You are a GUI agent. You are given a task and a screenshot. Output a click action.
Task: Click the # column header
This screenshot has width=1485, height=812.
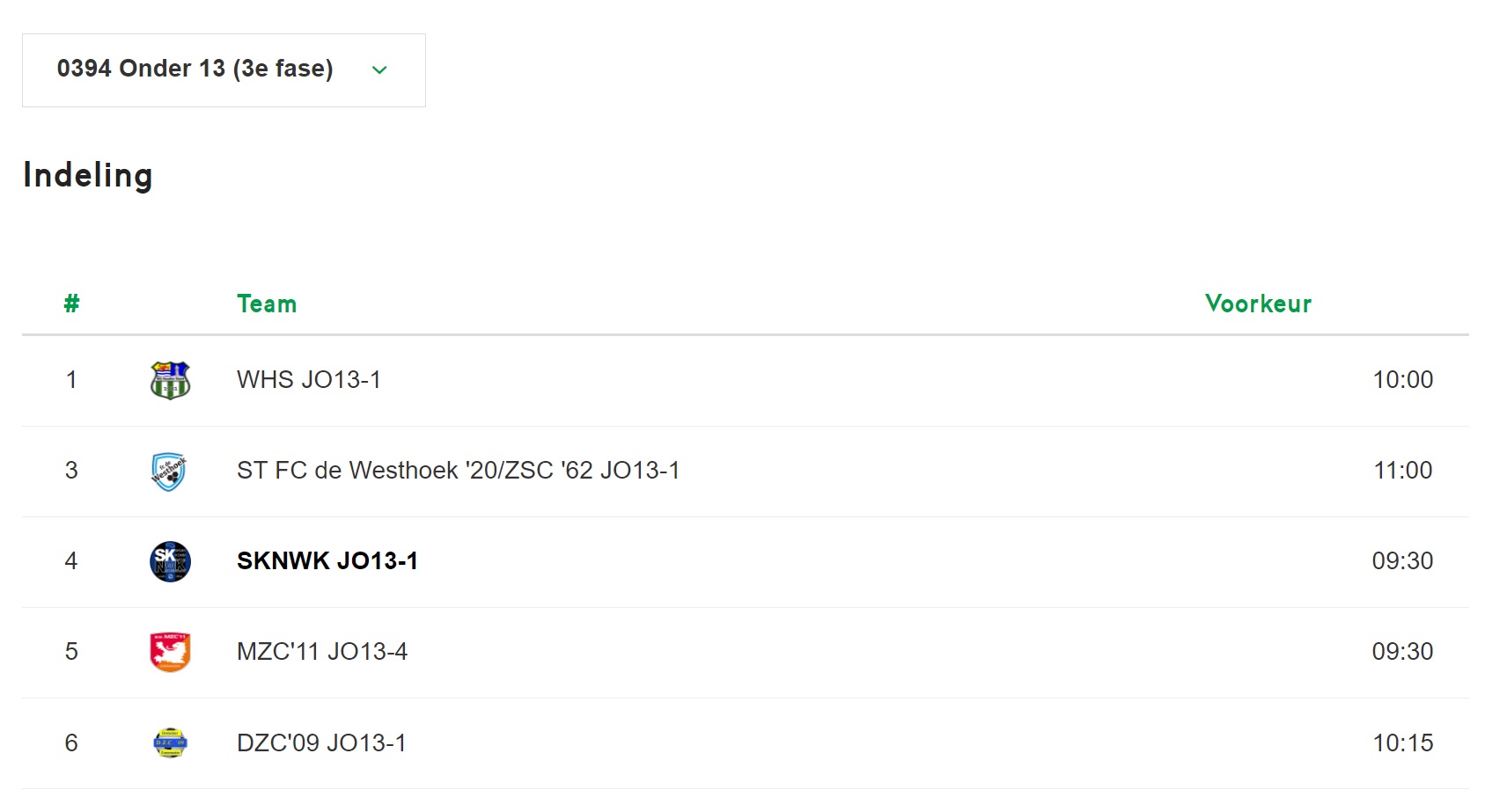72,304
